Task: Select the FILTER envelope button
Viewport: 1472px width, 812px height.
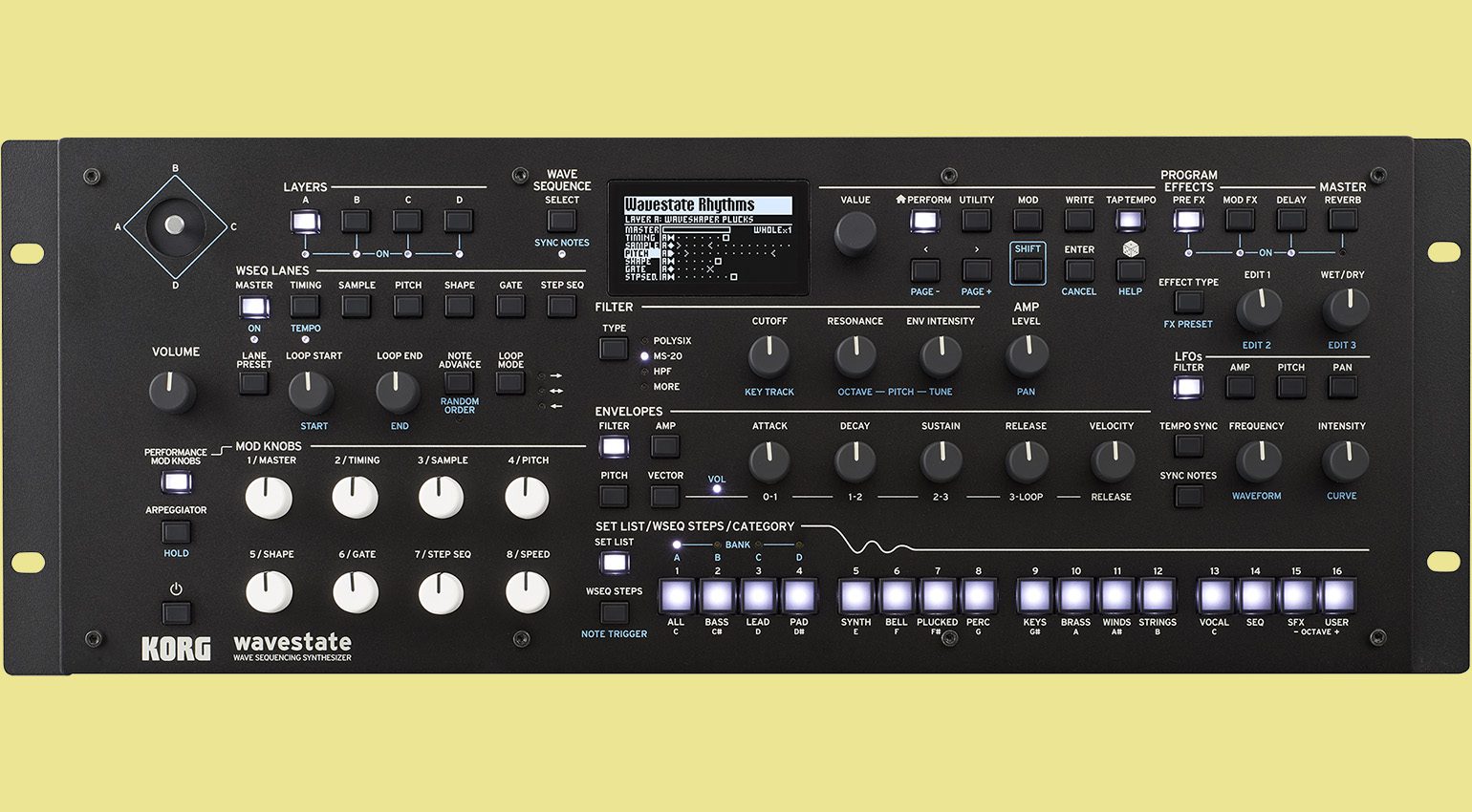Action: [x=613, y=446]
